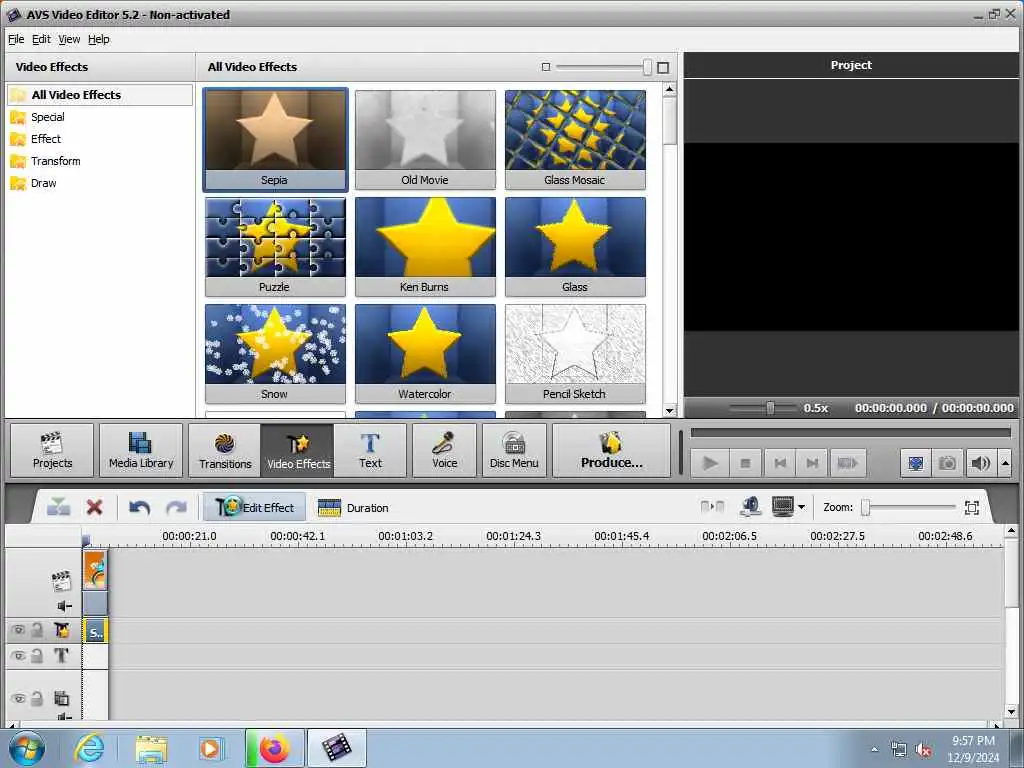
Task: Click the next scene playback button
Action: click(847, 463)
